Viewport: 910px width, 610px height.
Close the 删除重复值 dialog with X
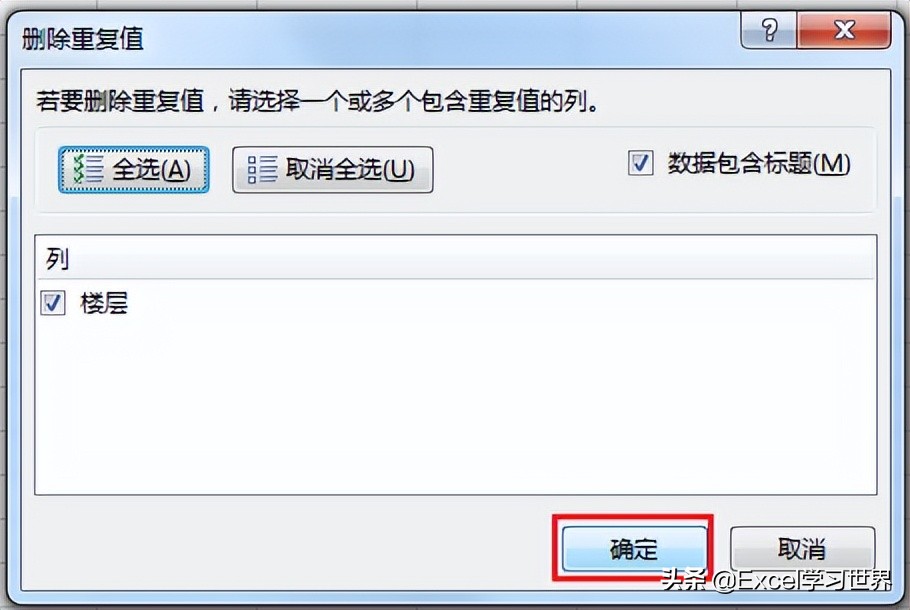[844, 30]
